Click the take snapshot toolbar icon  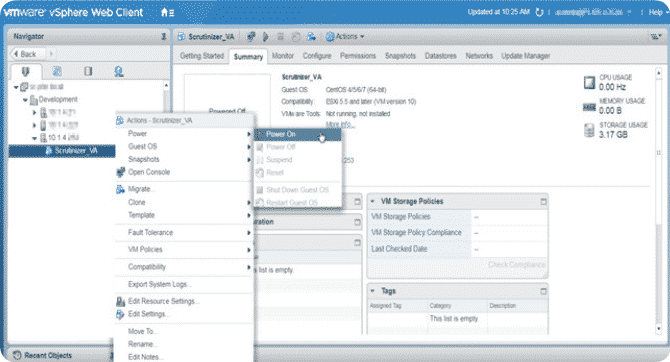click(296, 37)
